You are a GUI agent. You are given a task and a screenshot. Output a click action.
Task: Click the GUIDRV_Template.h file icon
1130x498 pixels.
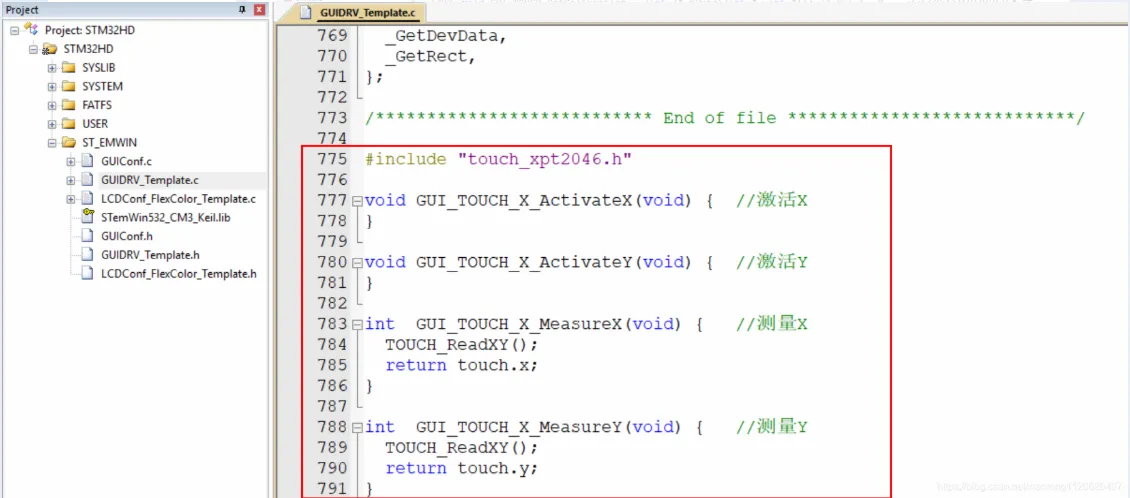click(x=87, y=254)
